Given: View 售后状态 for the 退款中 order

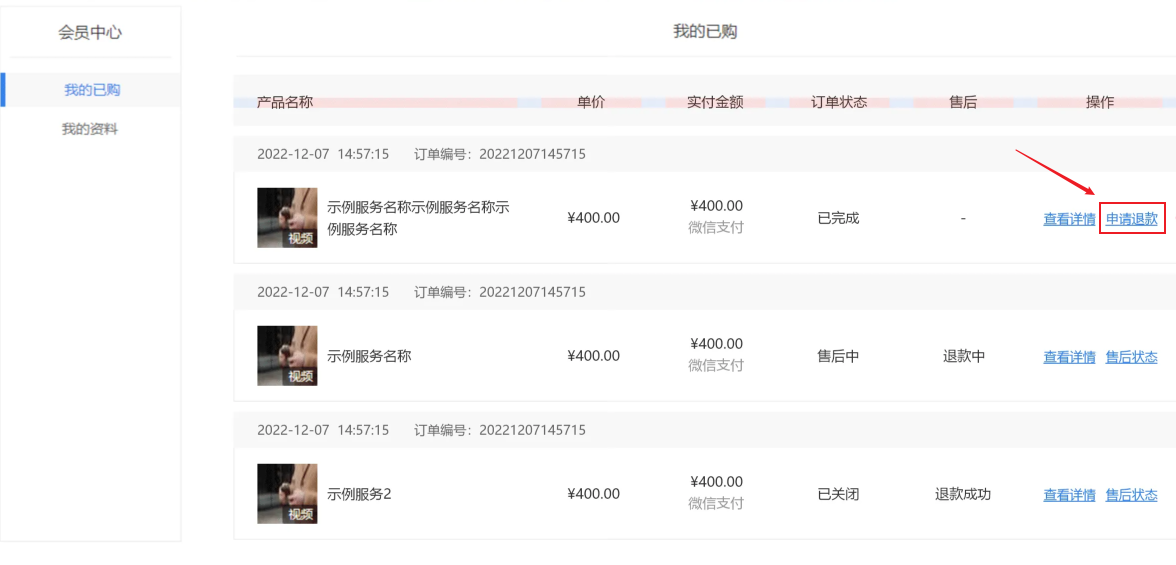Looking at the screenshot, I should click(1132, 357).
